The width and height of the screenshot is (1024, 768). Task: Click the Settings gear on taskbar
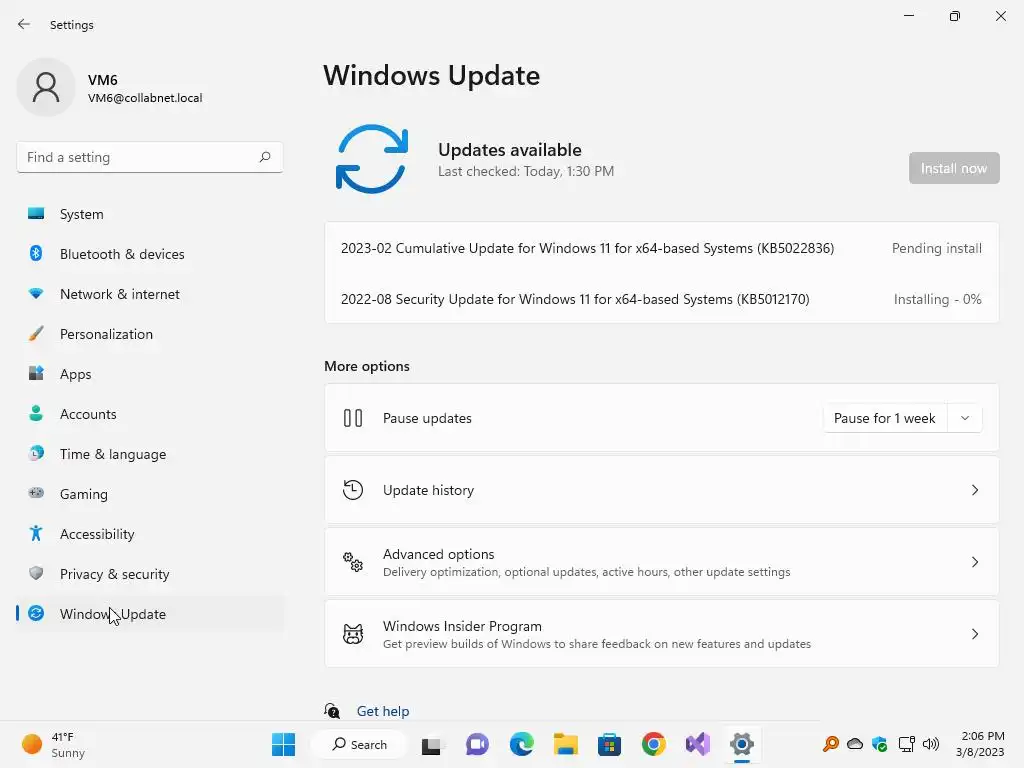(x=742, y=744)
